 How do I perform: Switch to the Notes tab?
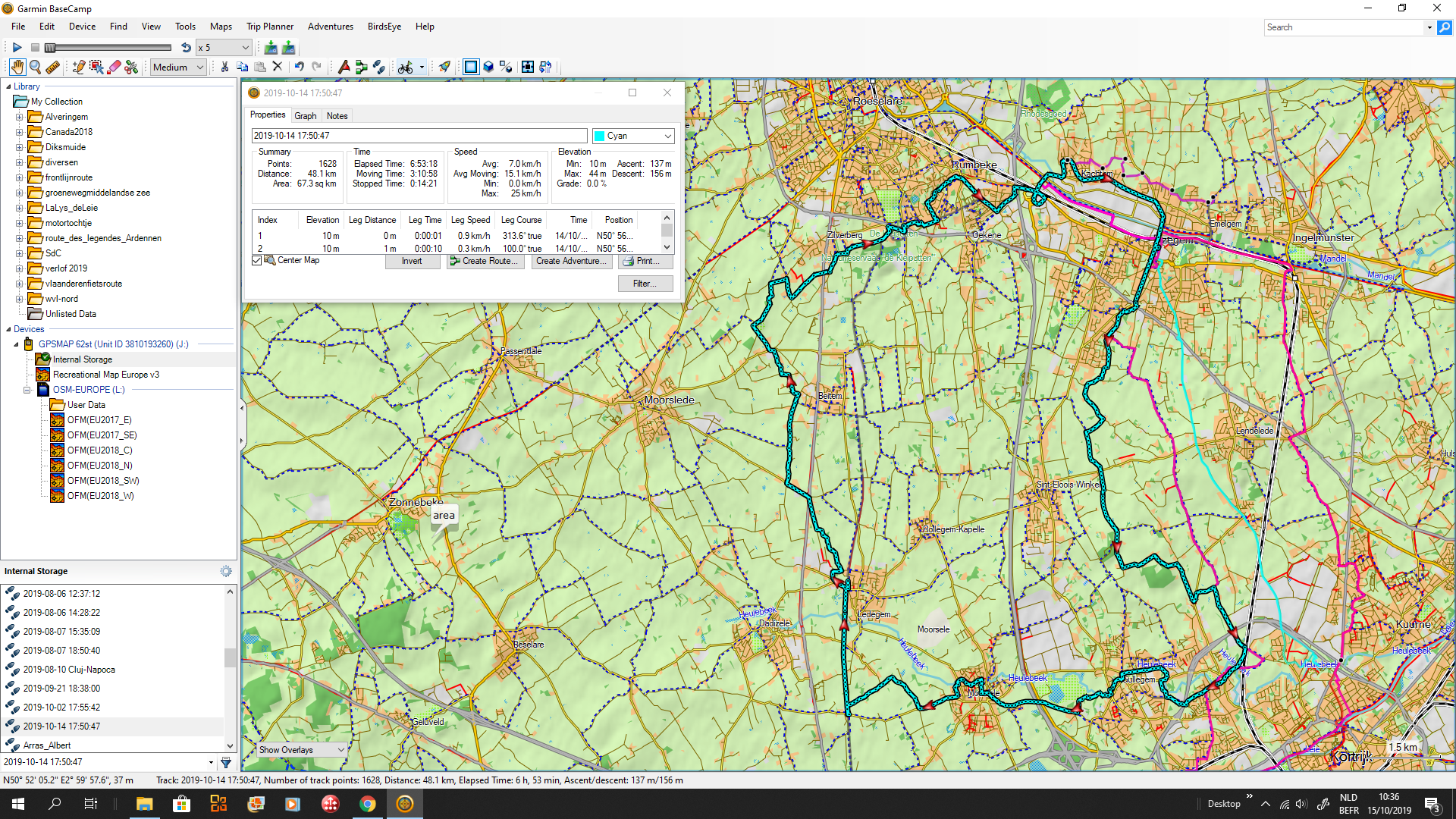click(x=337, y=116)
